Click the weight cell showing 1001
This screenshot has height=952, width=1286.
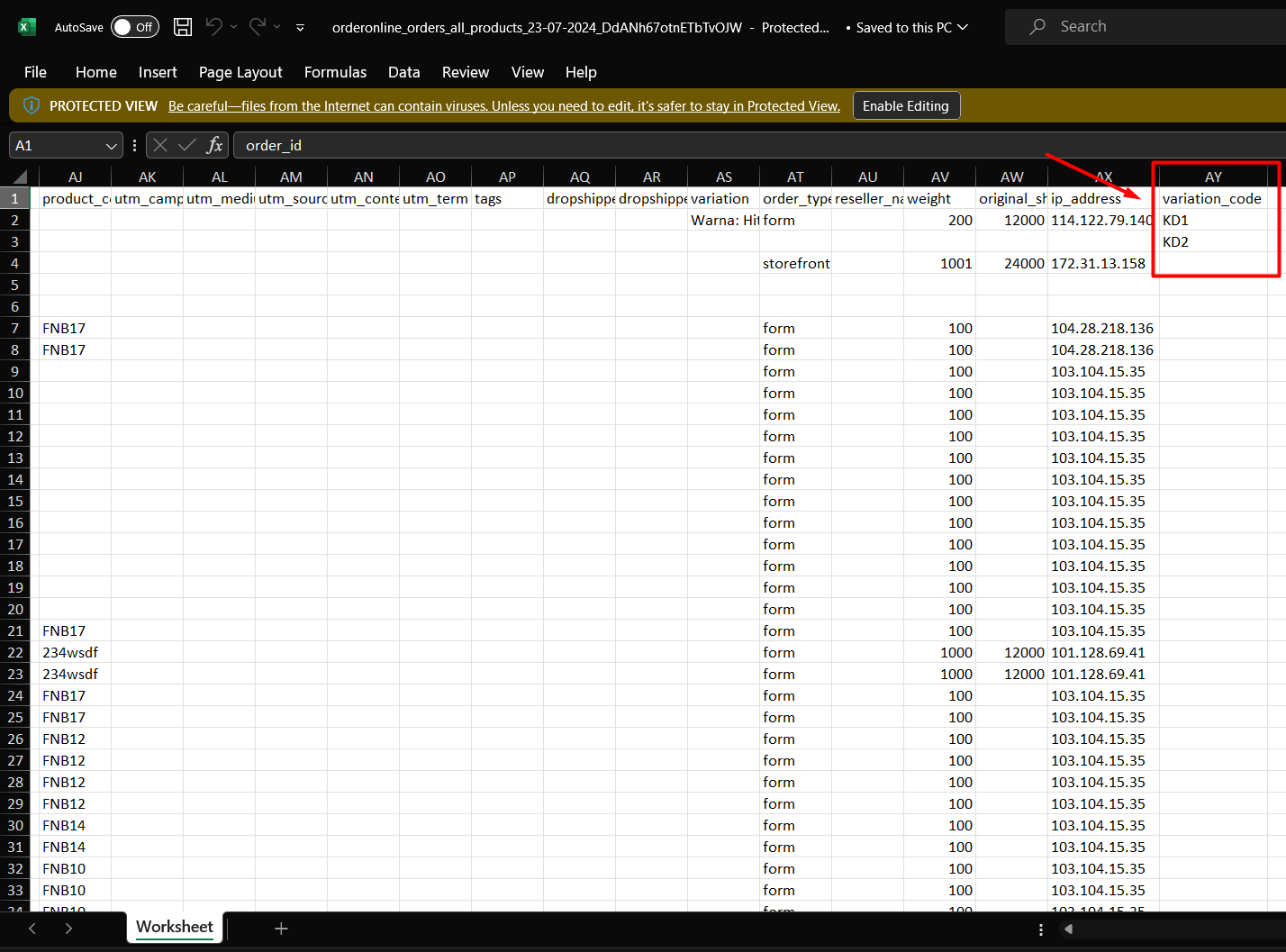(x=940, y=263)
